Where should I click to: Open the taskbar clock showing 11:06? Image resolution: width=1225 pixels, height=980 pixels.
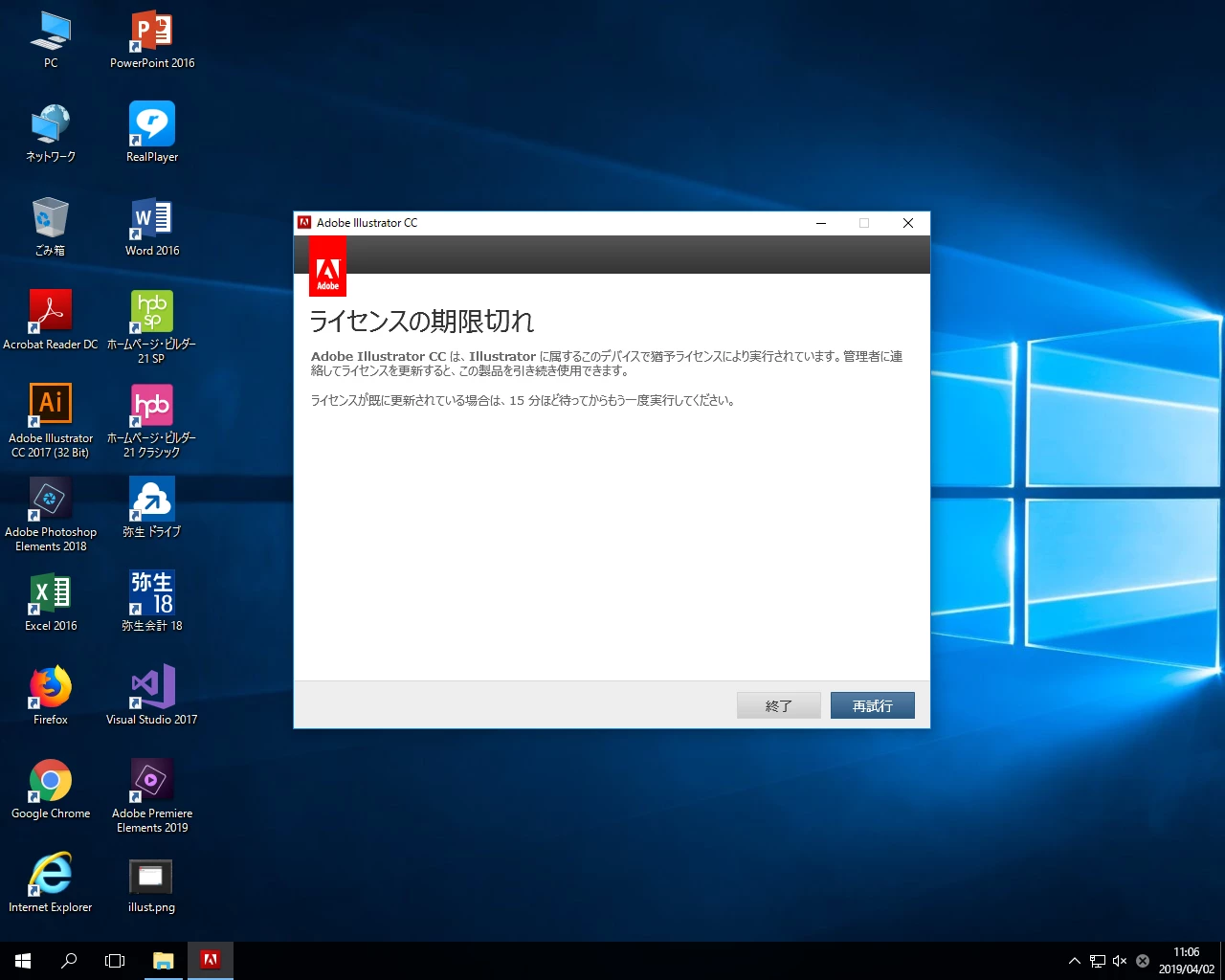coord(1186,961)
